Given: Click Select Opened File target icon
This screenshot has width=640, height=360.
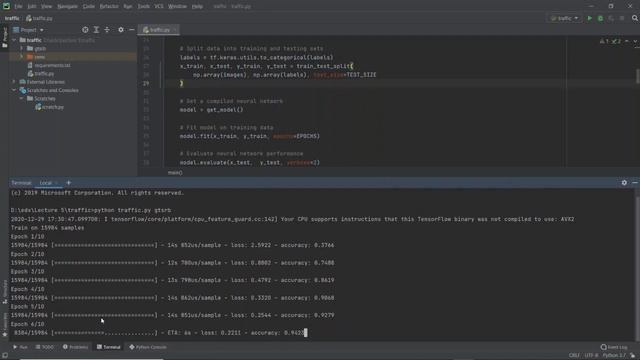Looking at the screenshot, I should 85,30.
